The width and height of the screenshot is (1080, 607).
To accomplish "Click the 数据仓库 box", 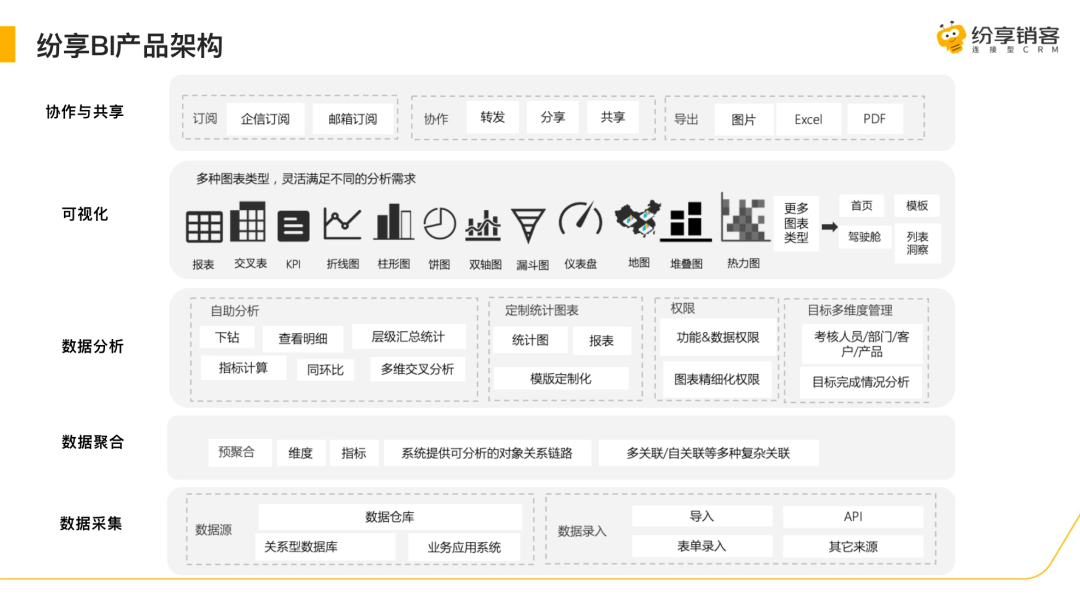I will 390,517.
